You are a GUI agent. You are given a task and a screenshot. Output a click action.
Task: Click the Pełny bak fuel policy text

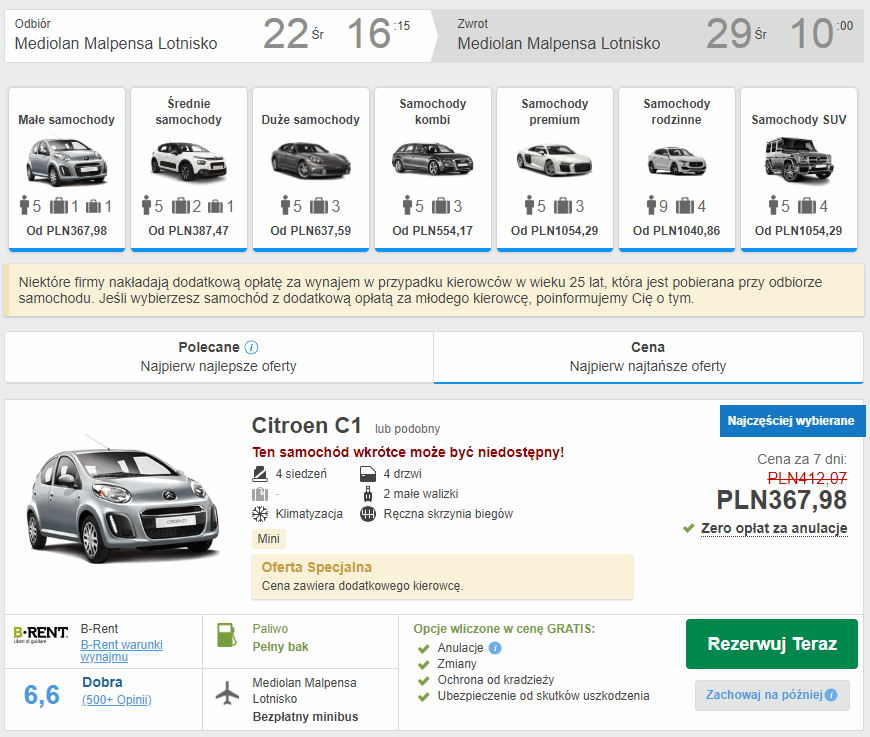280,647
